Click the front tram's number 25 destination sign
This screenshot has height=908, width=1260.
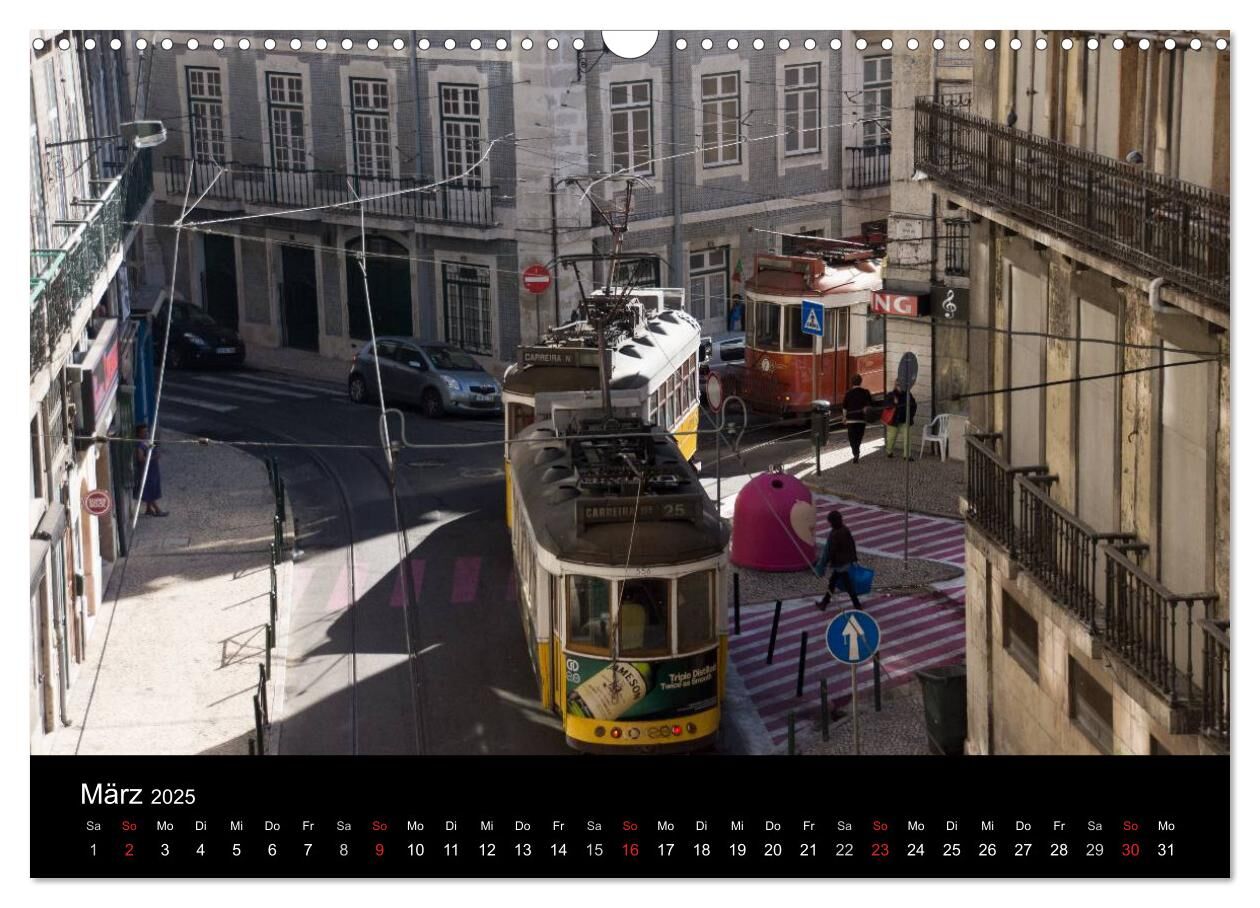(638, 511)
